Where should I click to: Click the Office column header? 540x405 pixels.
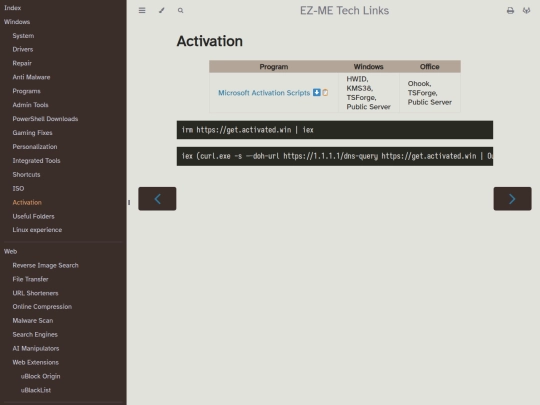tap(429, 66)
